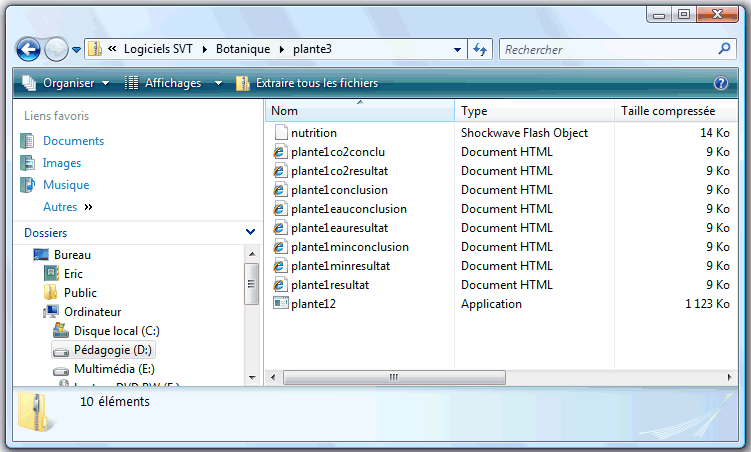Viewport: 751px width, 452px height.
Task: Open Help via the question mark icon
Action: (x=721, y=83)
